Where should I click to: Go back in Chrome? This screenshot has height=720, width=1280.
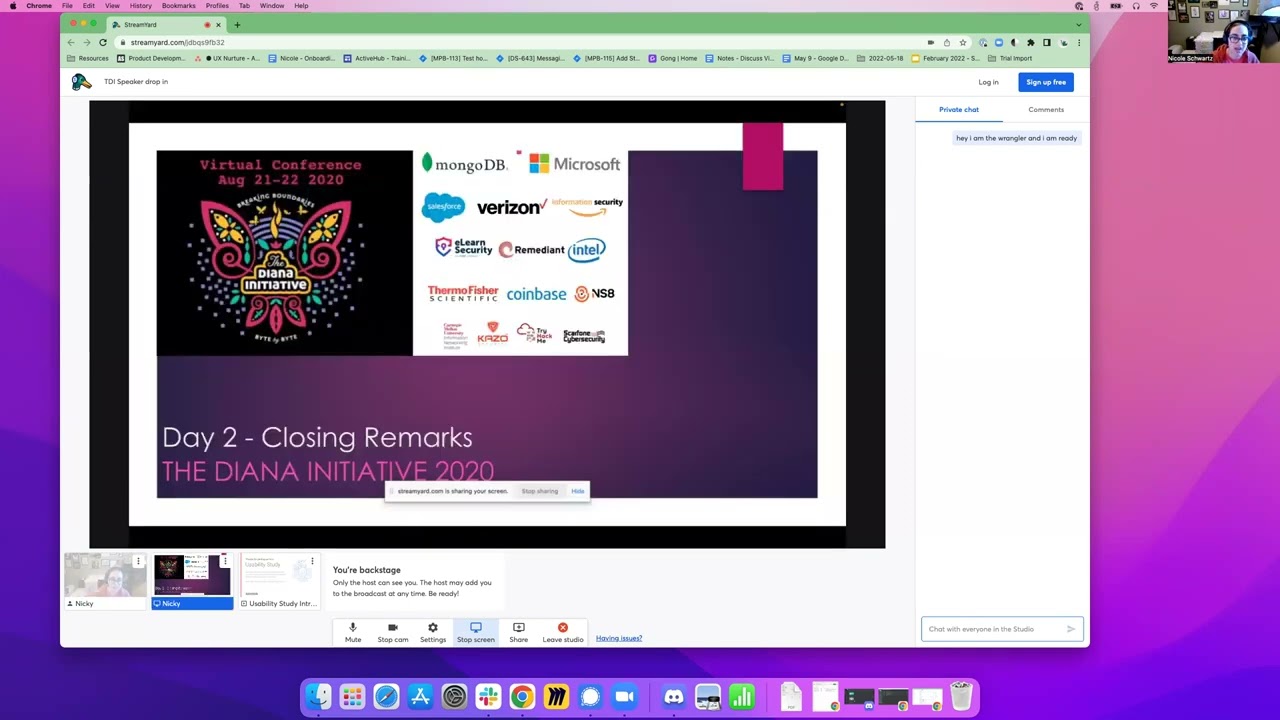[x=70, y=42]
